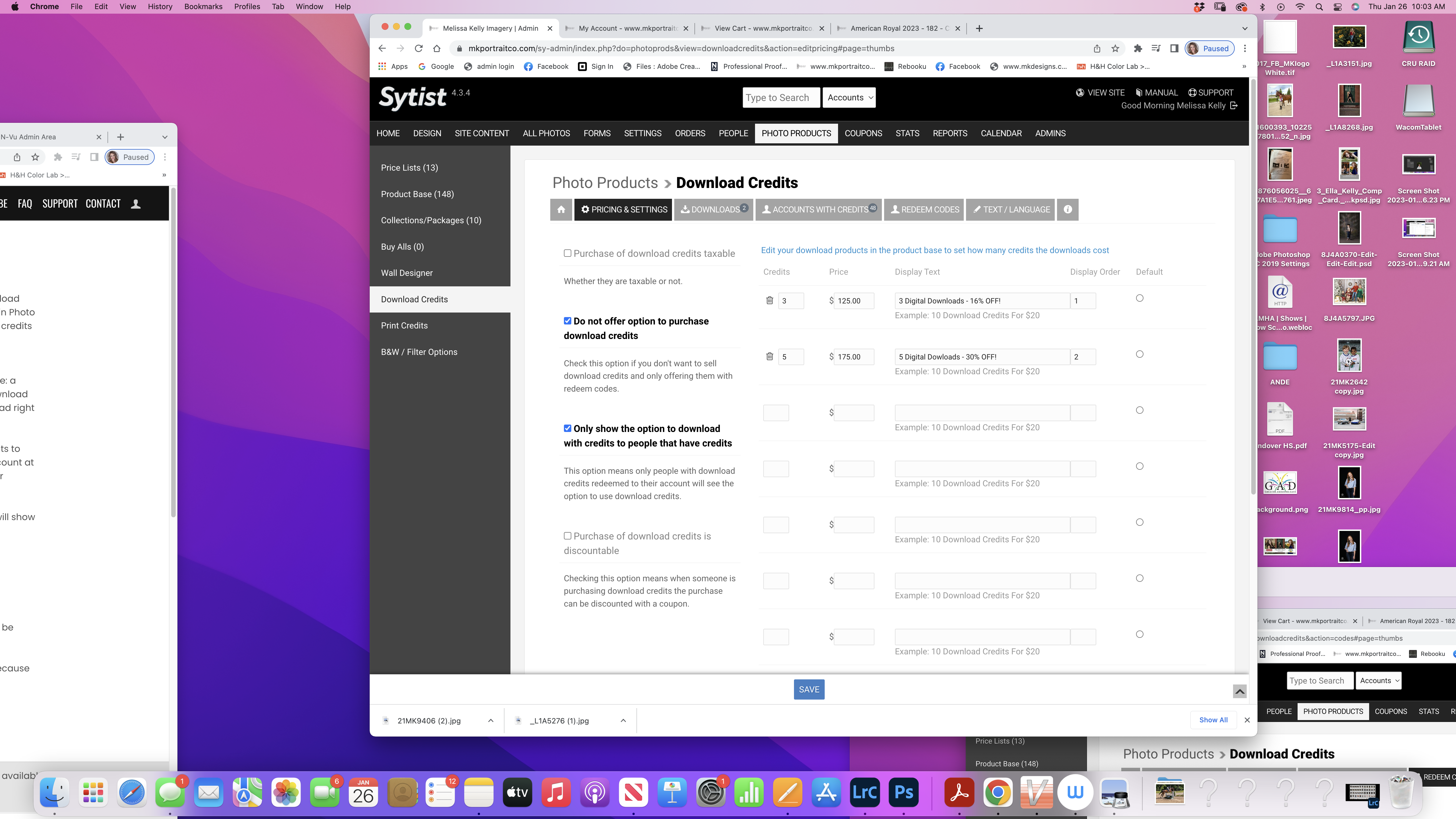Open Chrome home page button
This screenshot has width=1456, height=819.
[436, 49]
